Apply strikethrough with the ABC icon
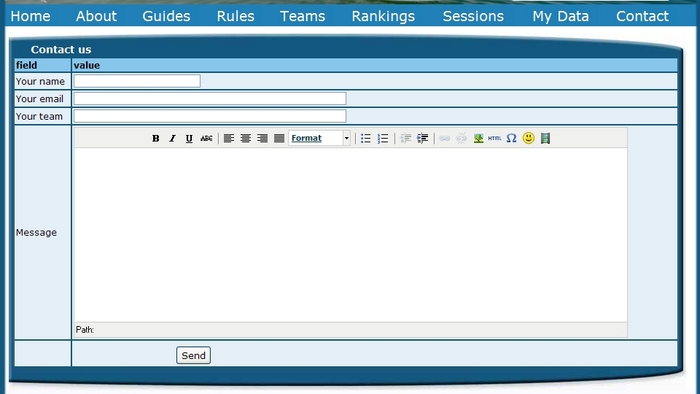Viewport: 700px width, 394px height. tap(206, 138)
